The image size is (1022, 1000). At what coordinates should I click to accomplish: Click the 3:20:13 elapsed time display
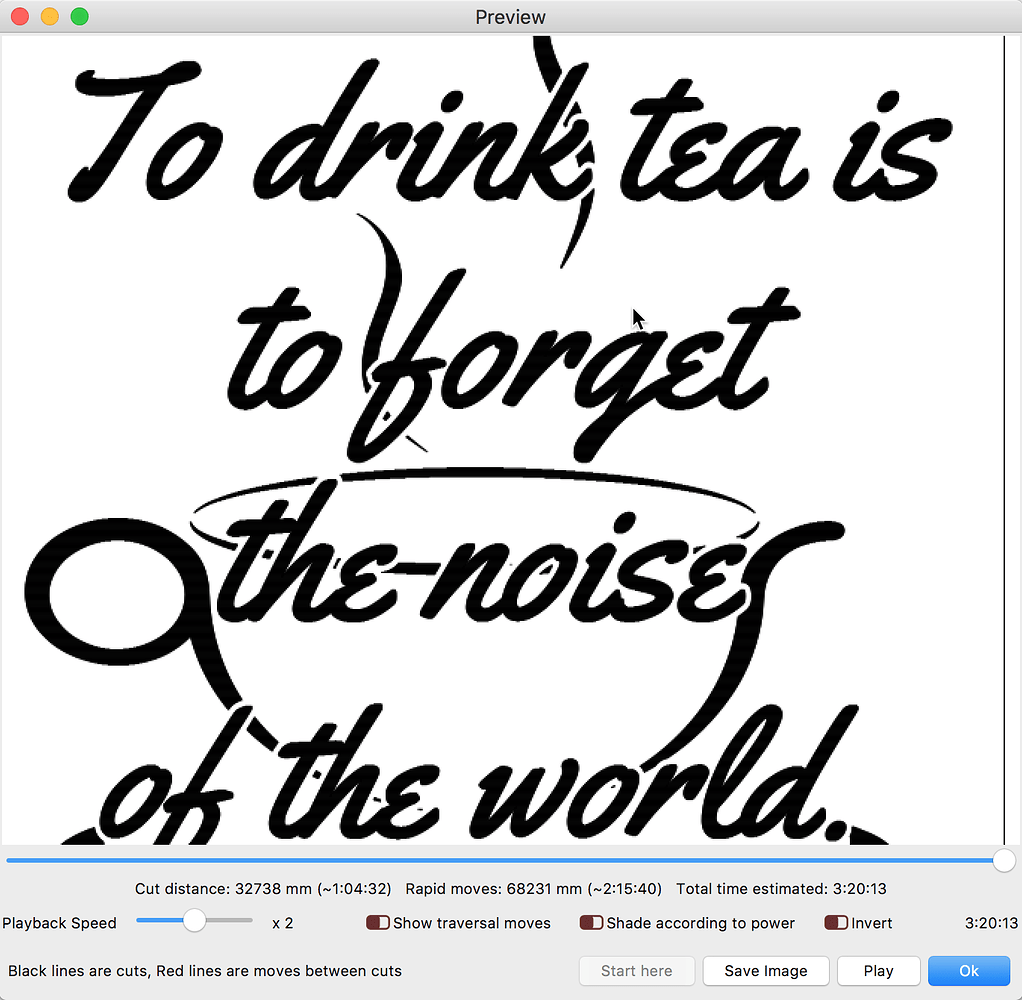990,923
